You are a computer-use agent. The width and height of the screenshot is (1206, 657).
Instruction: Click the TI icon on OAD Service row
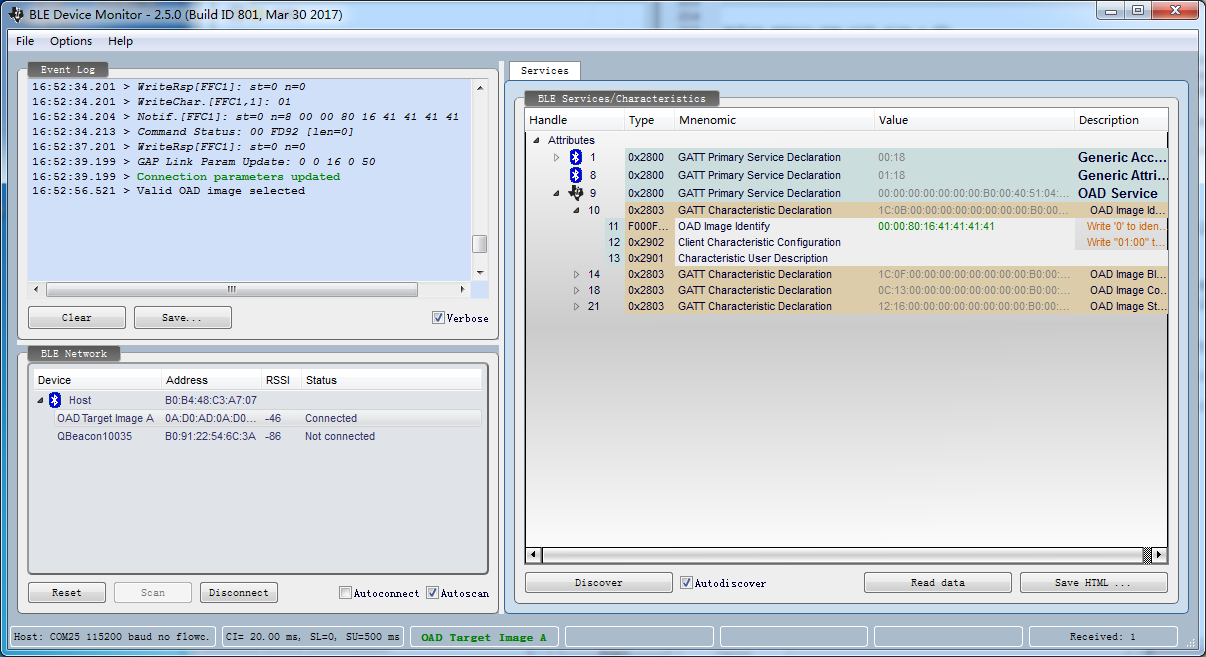(575, 193)
